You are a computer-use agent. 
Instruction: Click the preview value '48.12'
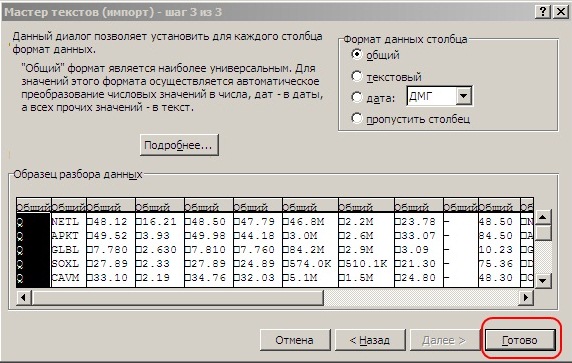click(110, 221)
